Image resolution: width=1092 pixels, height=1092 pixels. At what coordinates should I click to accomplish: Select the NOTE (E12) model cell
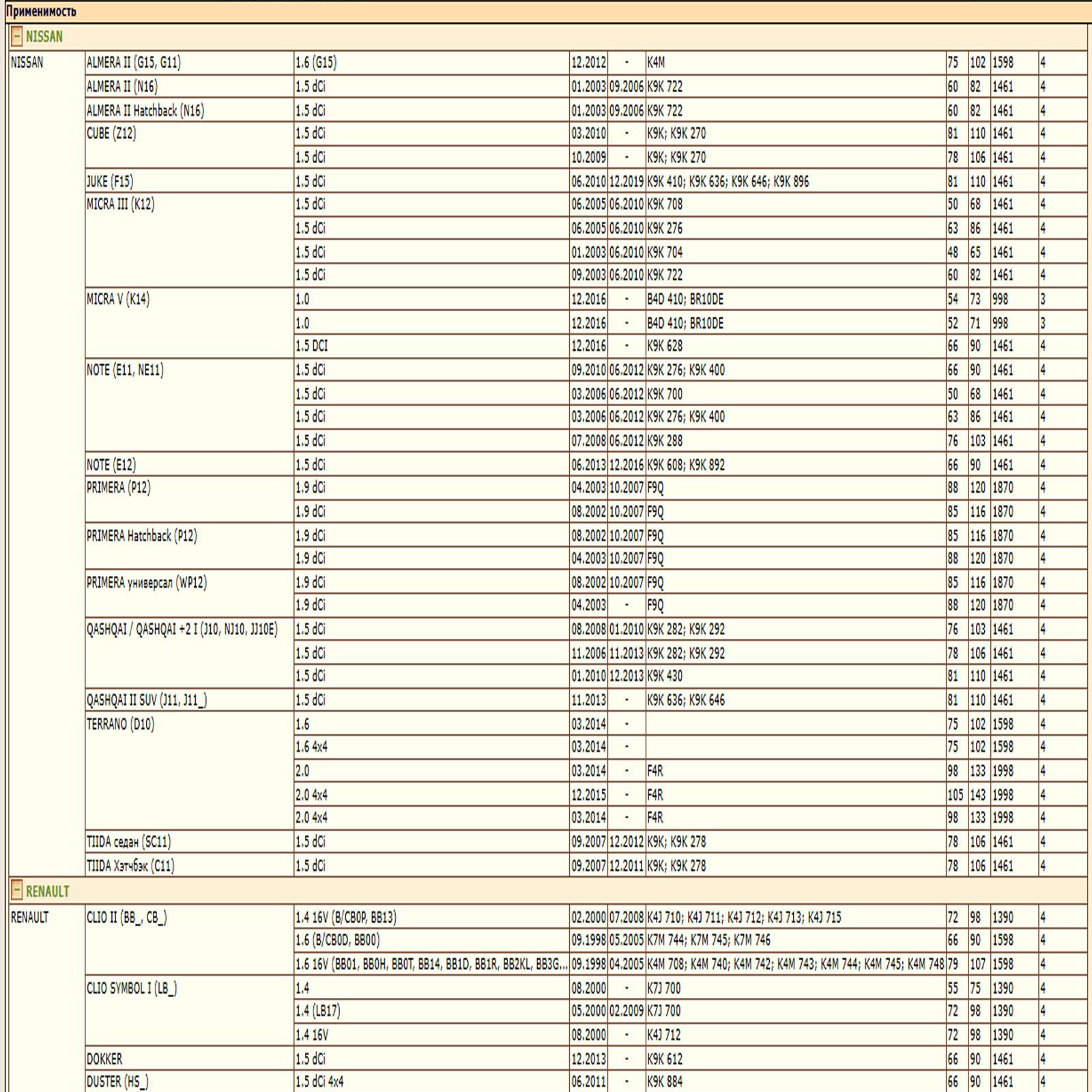111,465
